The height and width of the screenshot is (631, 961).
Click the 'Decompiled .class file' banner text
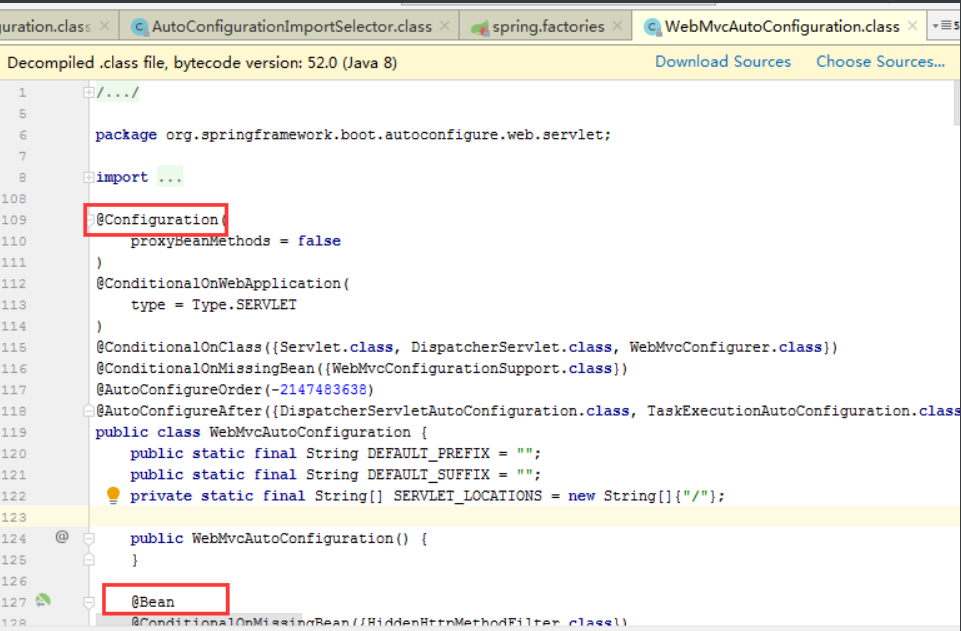pyautogui.click(x=202, y=62)
